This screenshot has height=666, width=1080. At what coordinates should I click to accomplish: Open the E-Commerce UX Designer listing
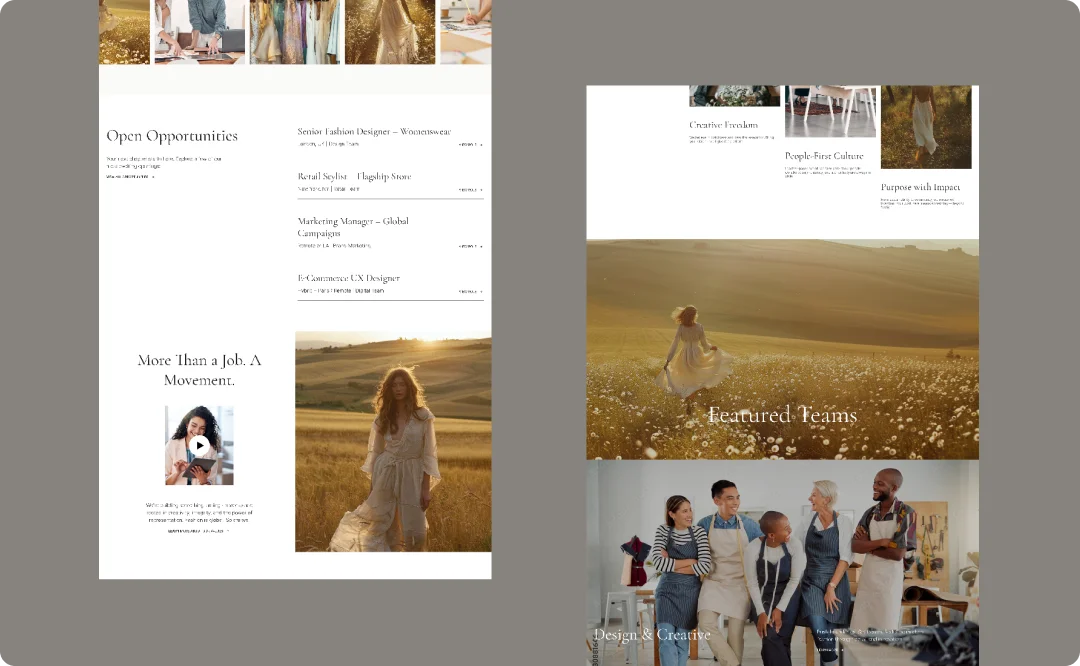point(348,278)
